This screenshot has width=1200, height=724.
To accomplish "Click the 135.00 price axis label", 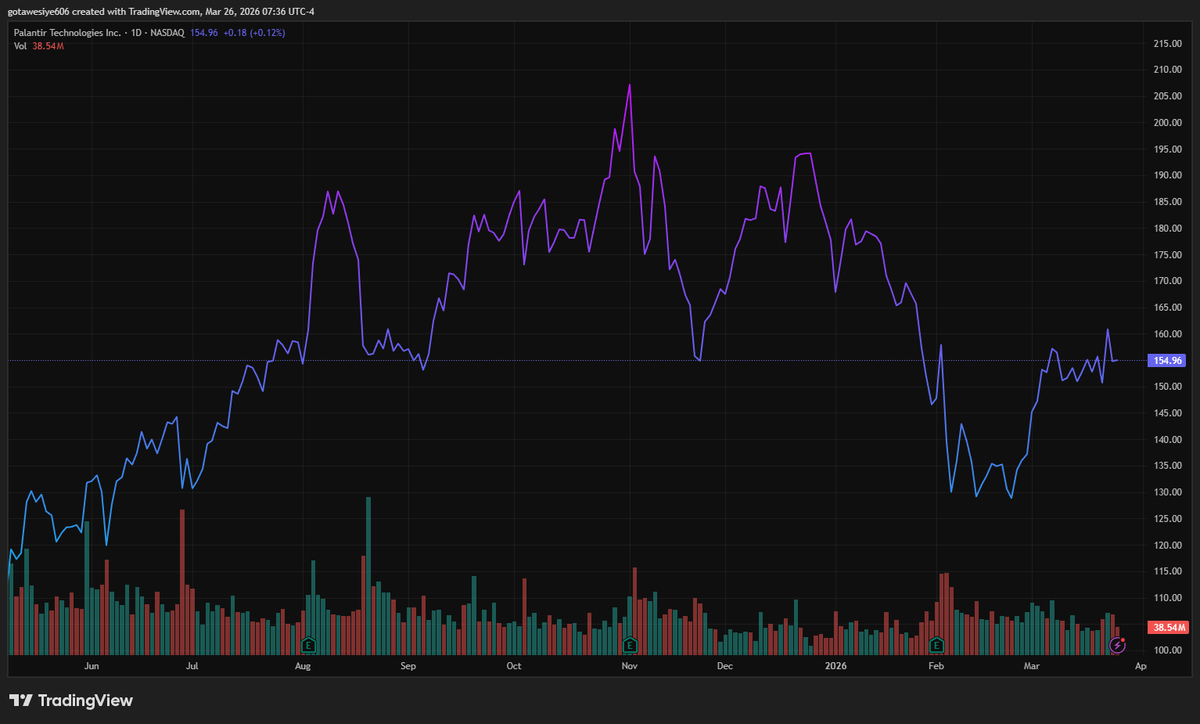I will coord(1168,466).
